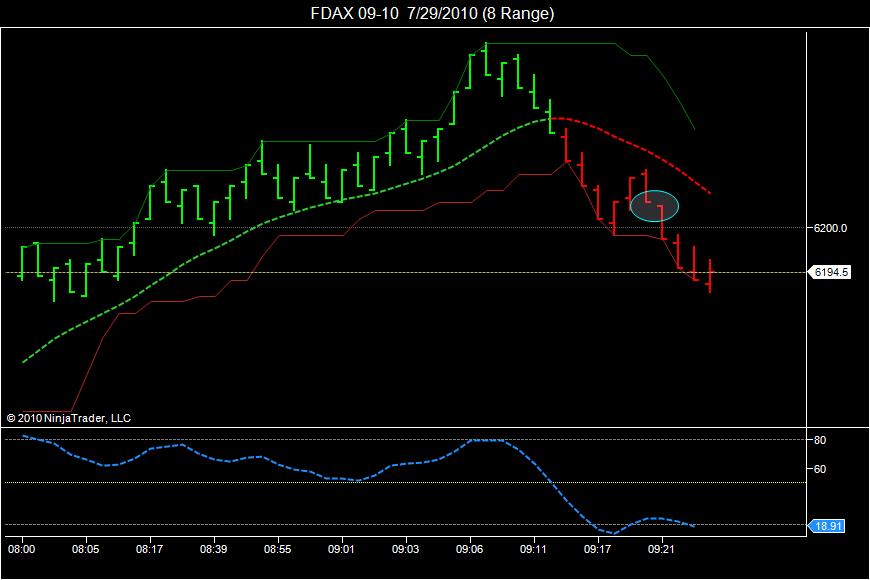
Task: Click the 09:06 time axis label
Action: [x=469, y=549]
